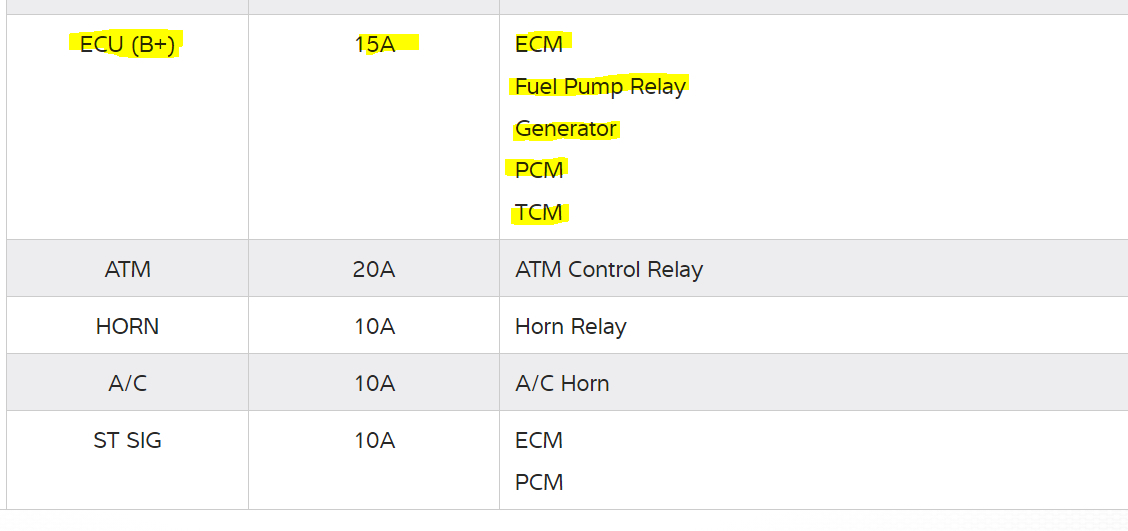Click the 10A rating in the A/C row
The width and height of the screenshot is (1128, 531).
tap(374, 383)
